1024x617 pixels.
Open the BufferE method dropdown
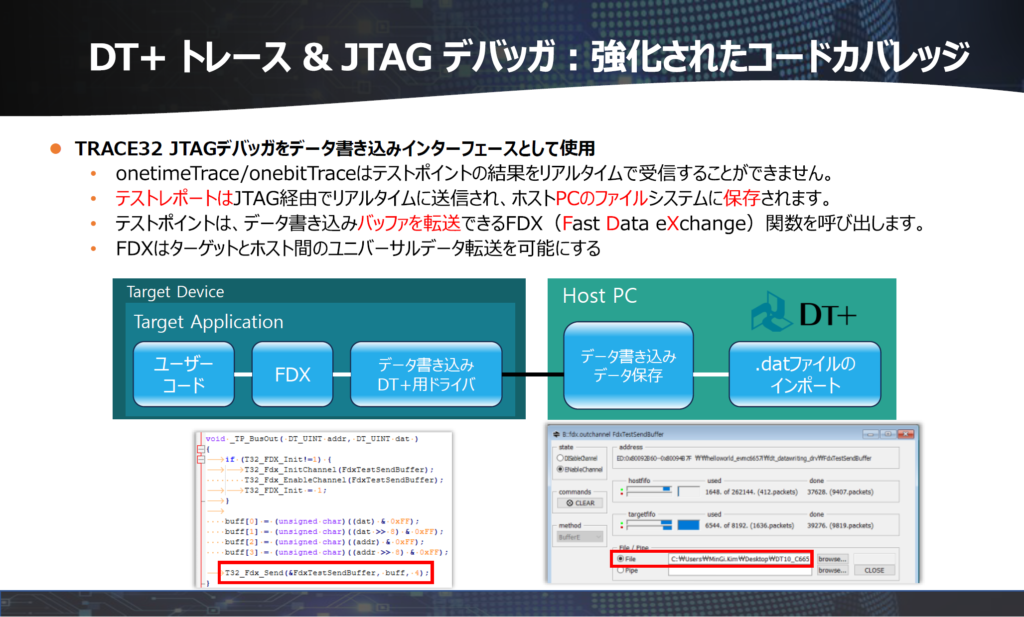[x=580, y=537]
